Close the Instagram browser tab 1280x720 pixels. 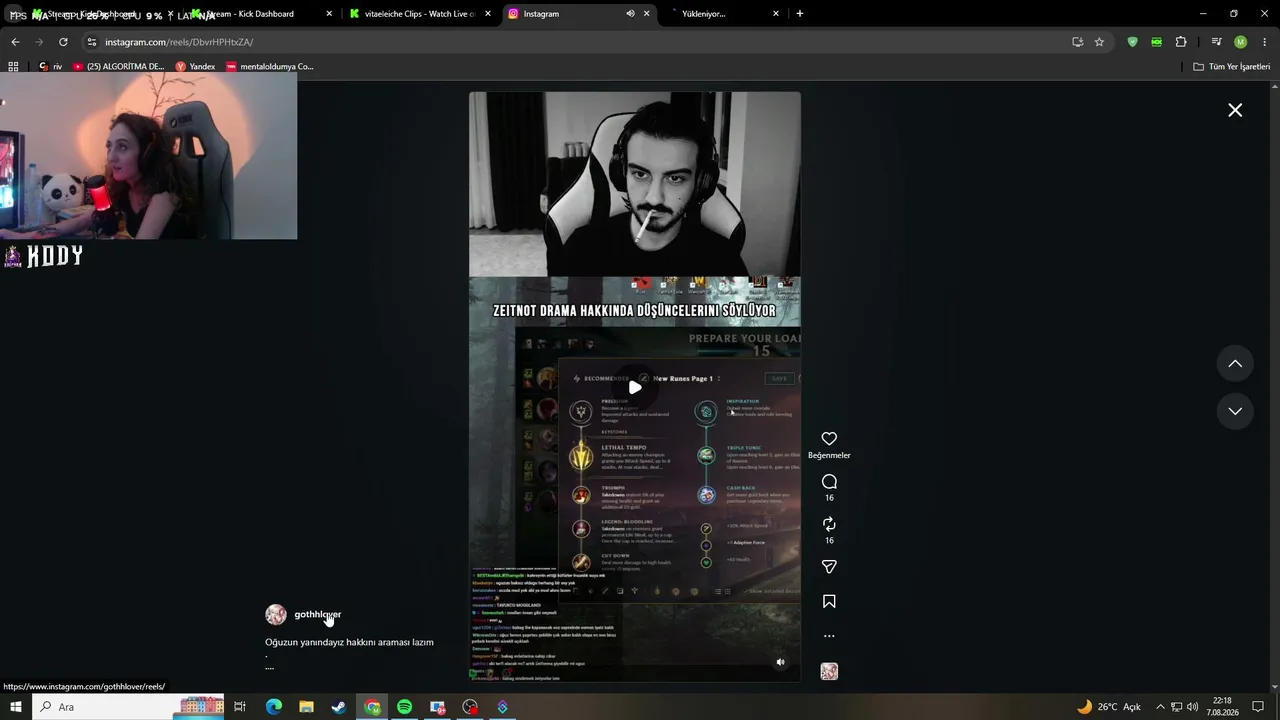tap(647, 14)
